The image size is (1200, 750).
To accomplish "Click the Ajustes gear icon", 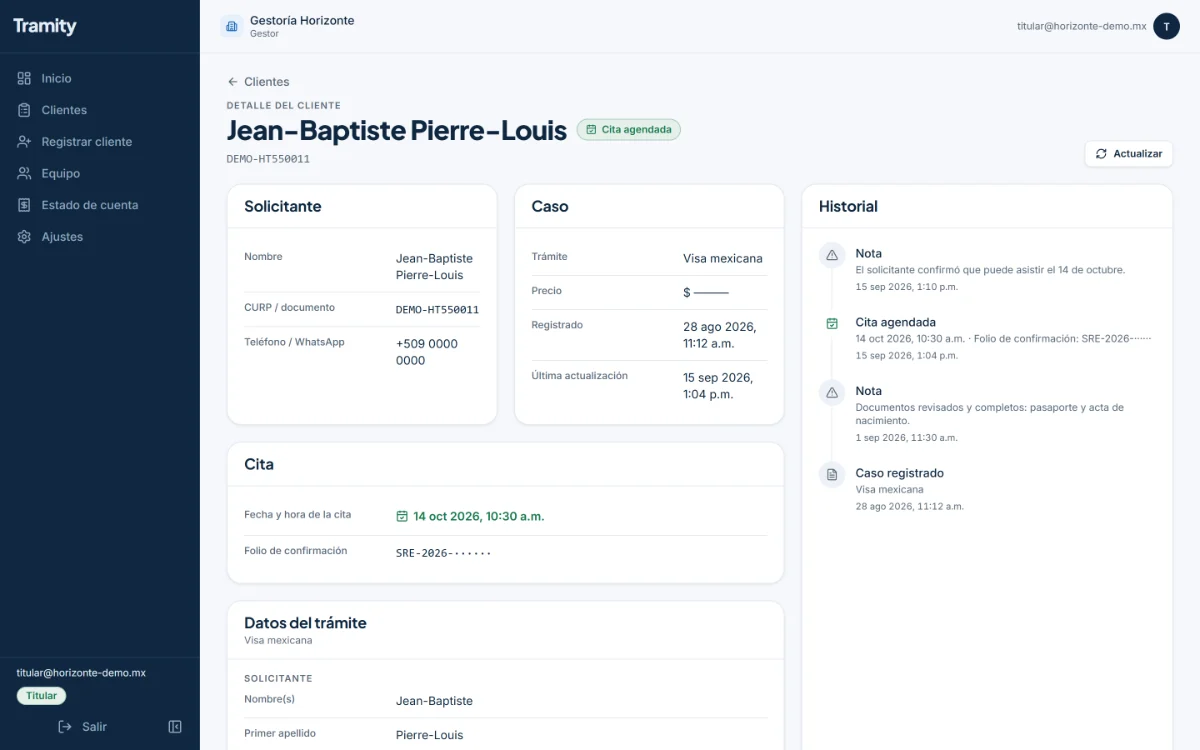I will (x=24, y=237).
